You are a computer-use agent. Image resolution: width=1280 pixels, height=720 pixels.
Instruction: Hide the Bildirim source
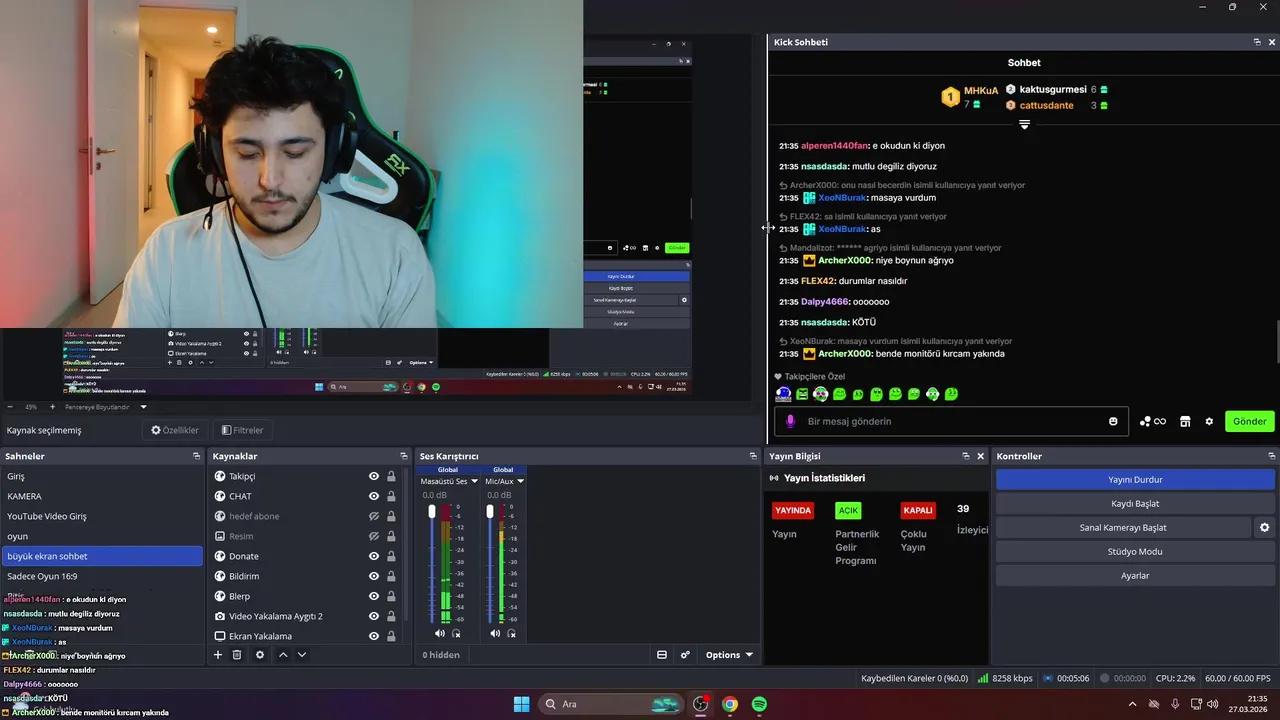click(374, 576)
